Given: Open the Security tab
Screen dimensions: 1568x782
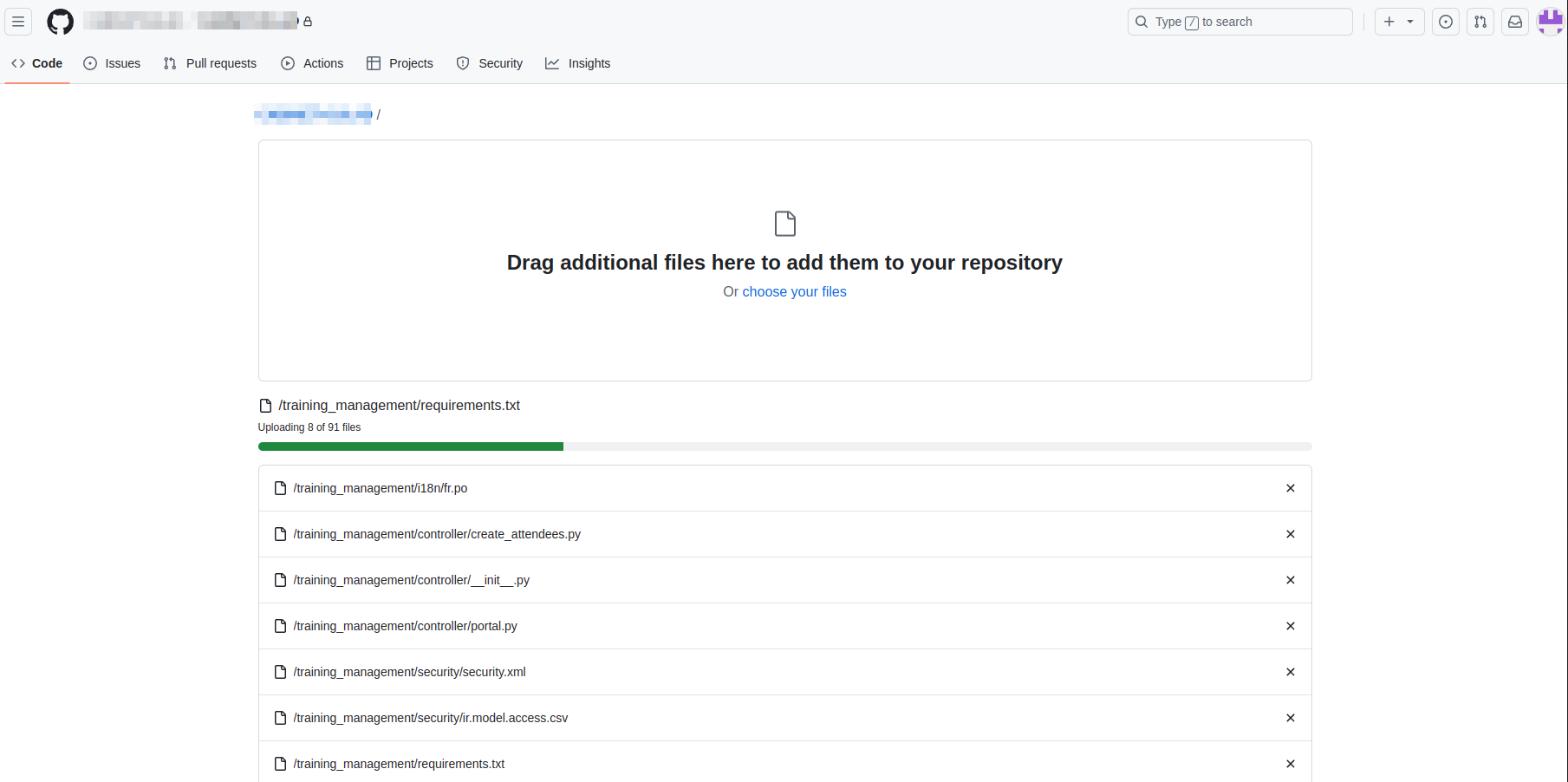Looking at the screenshot, I should pos(490,63).
